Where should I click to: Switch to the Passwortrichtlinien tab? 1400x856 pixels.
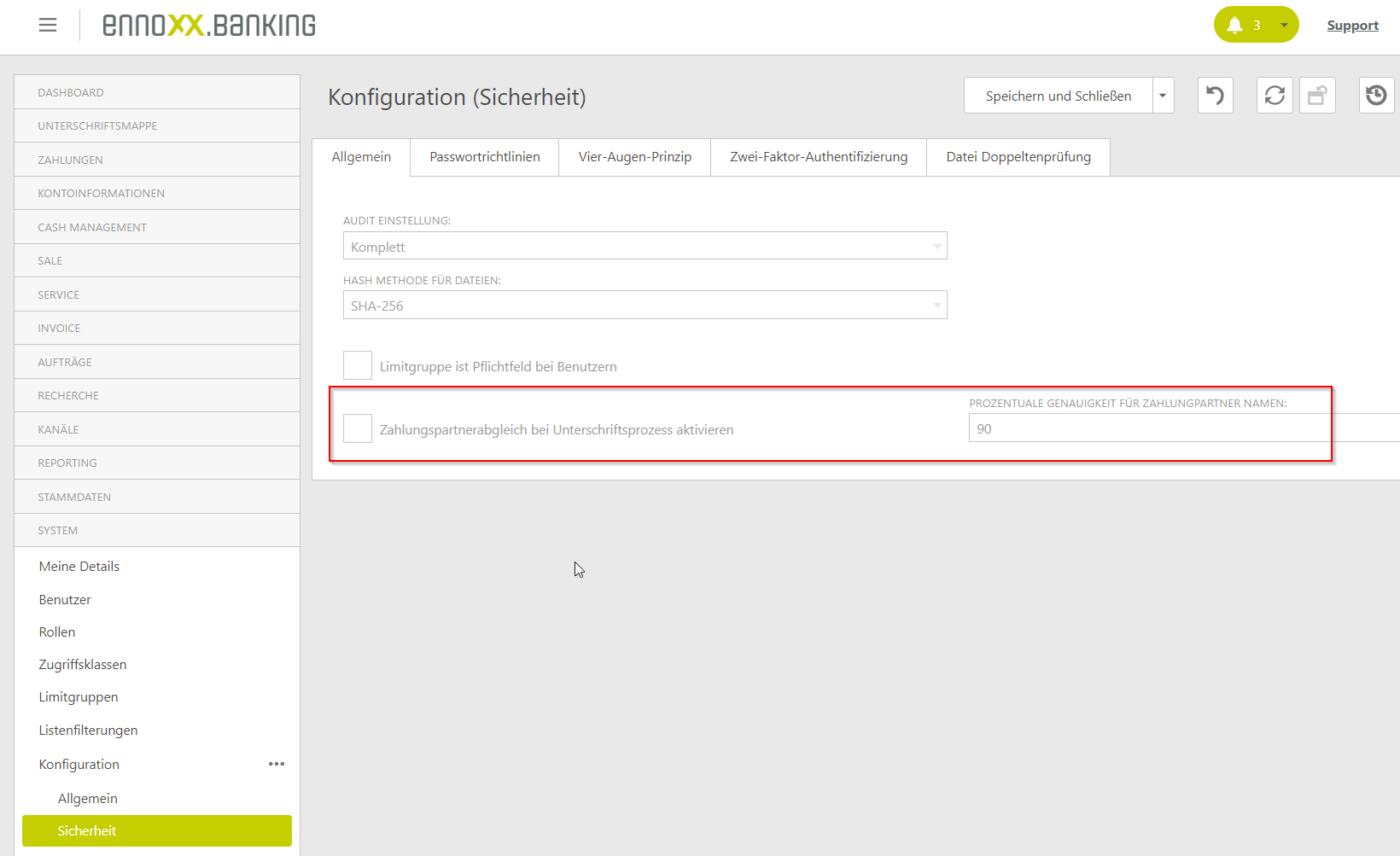click(x=484, y=157)
